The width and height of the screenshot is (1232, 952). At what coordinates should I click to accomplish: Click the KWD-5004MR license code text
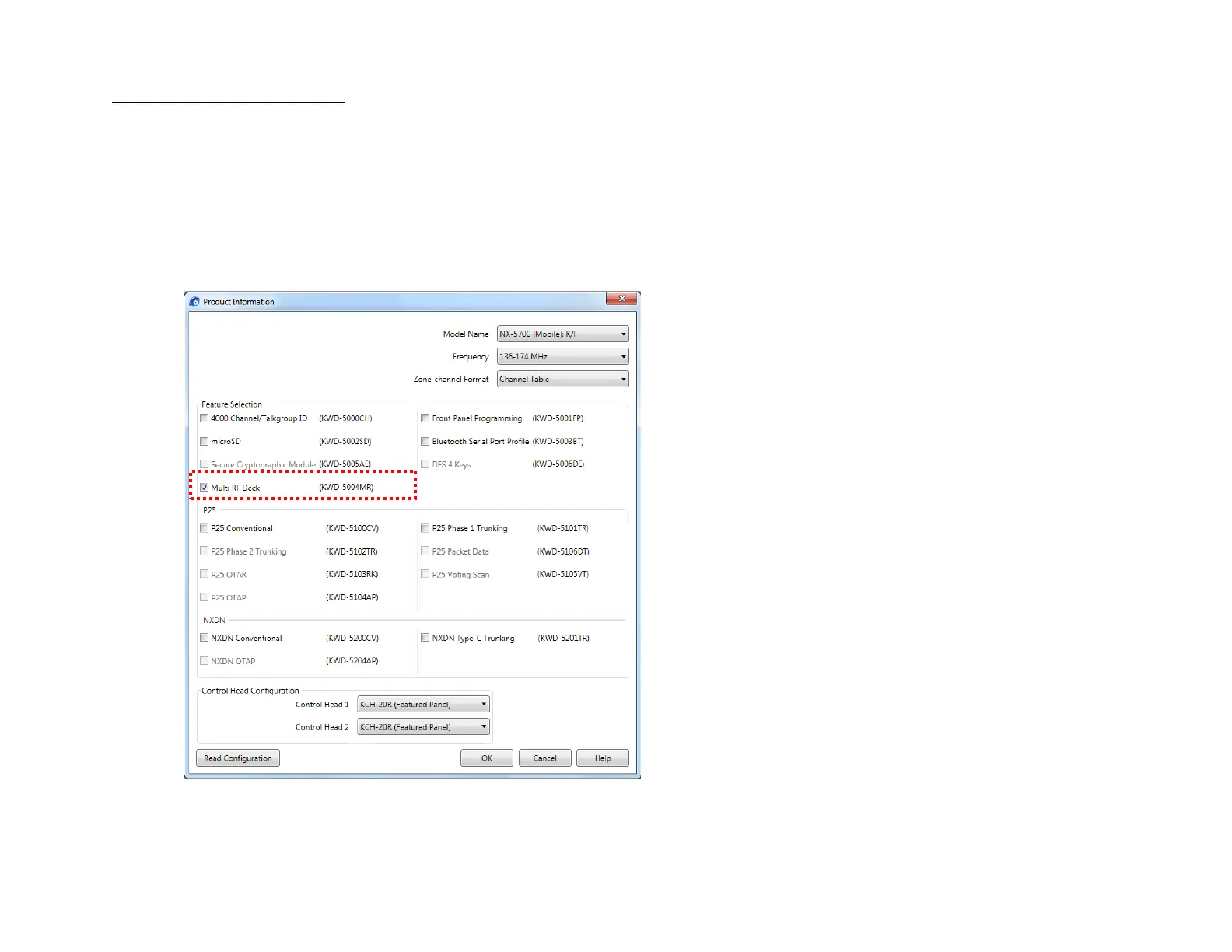pyautogui.click(x=346, y=488)
